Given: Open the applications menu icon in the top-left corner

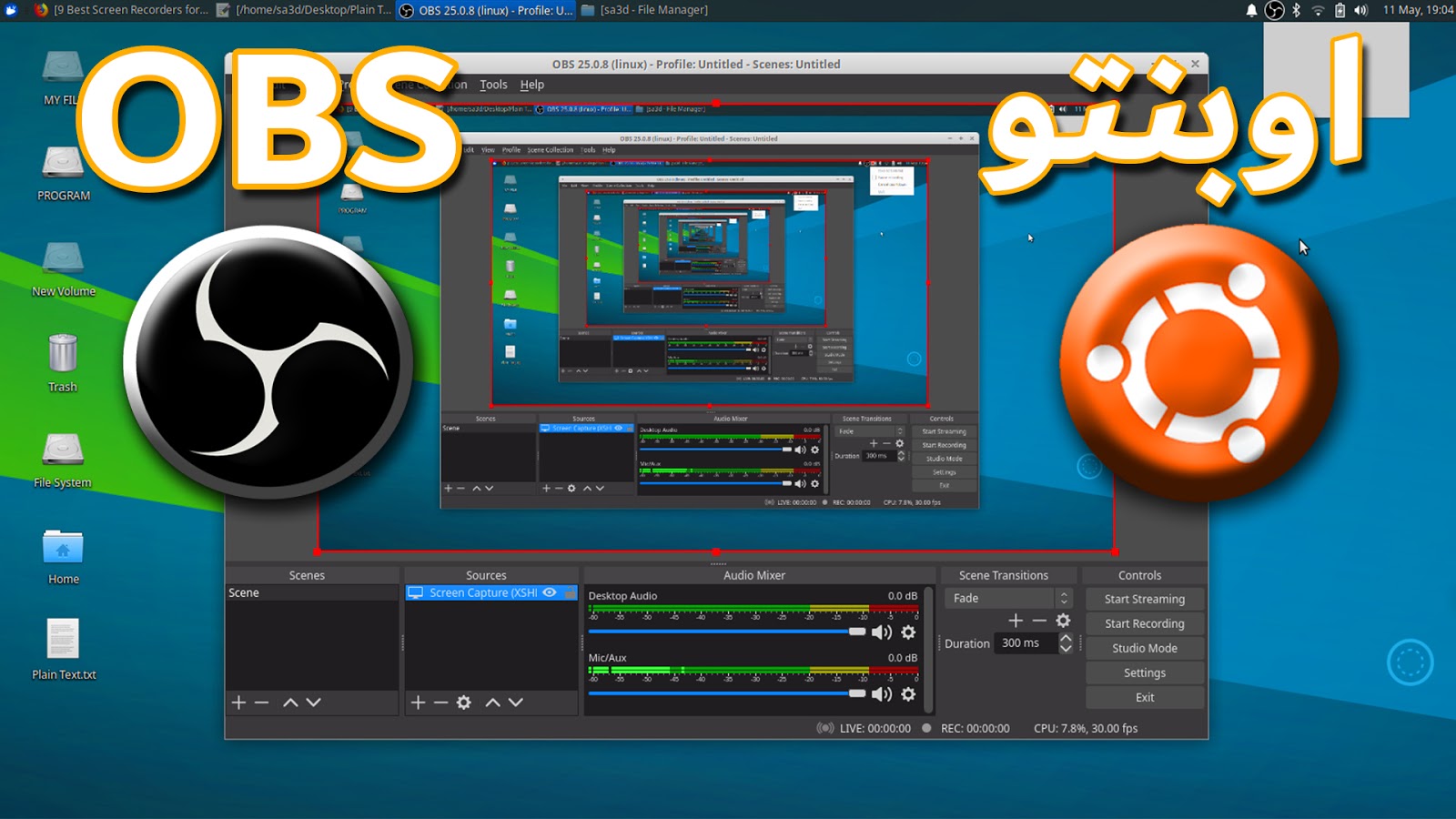Looking at the screenshot, I should [x=11, y=10].
